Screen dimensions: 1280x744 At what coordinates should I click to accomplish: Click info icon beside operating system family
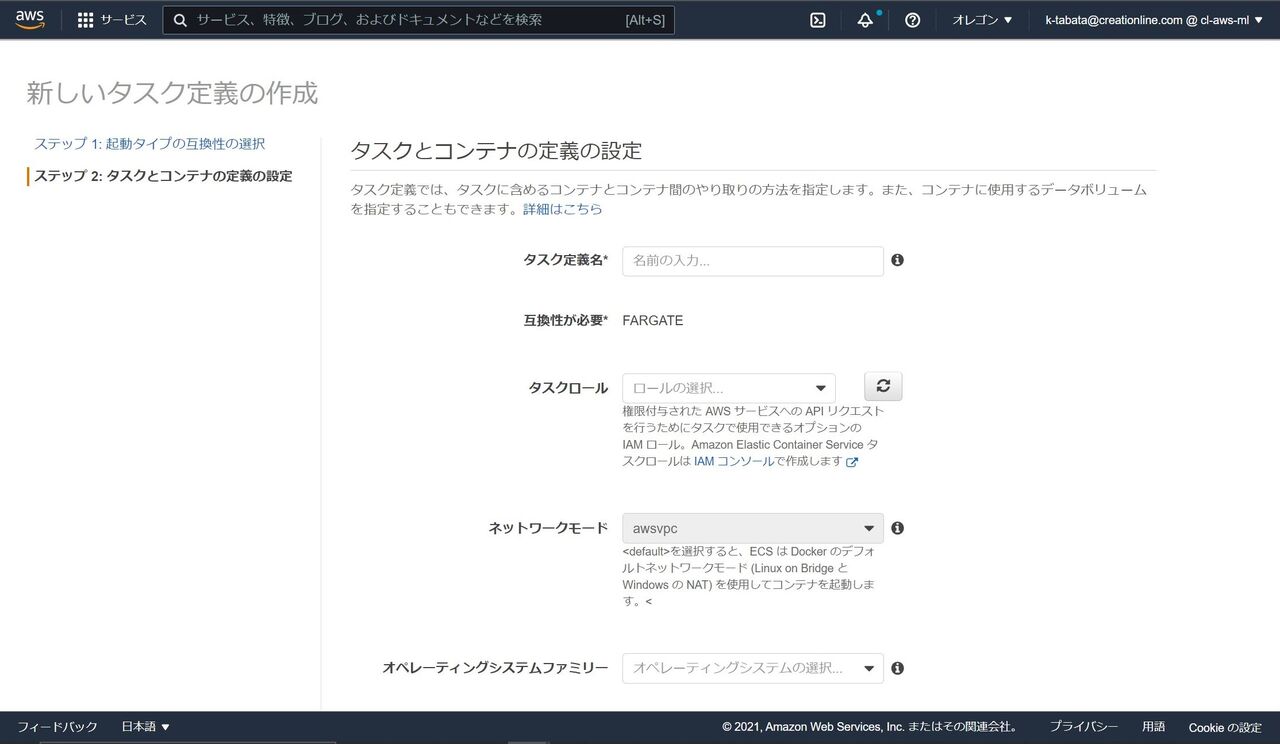(x=897, y=668)
